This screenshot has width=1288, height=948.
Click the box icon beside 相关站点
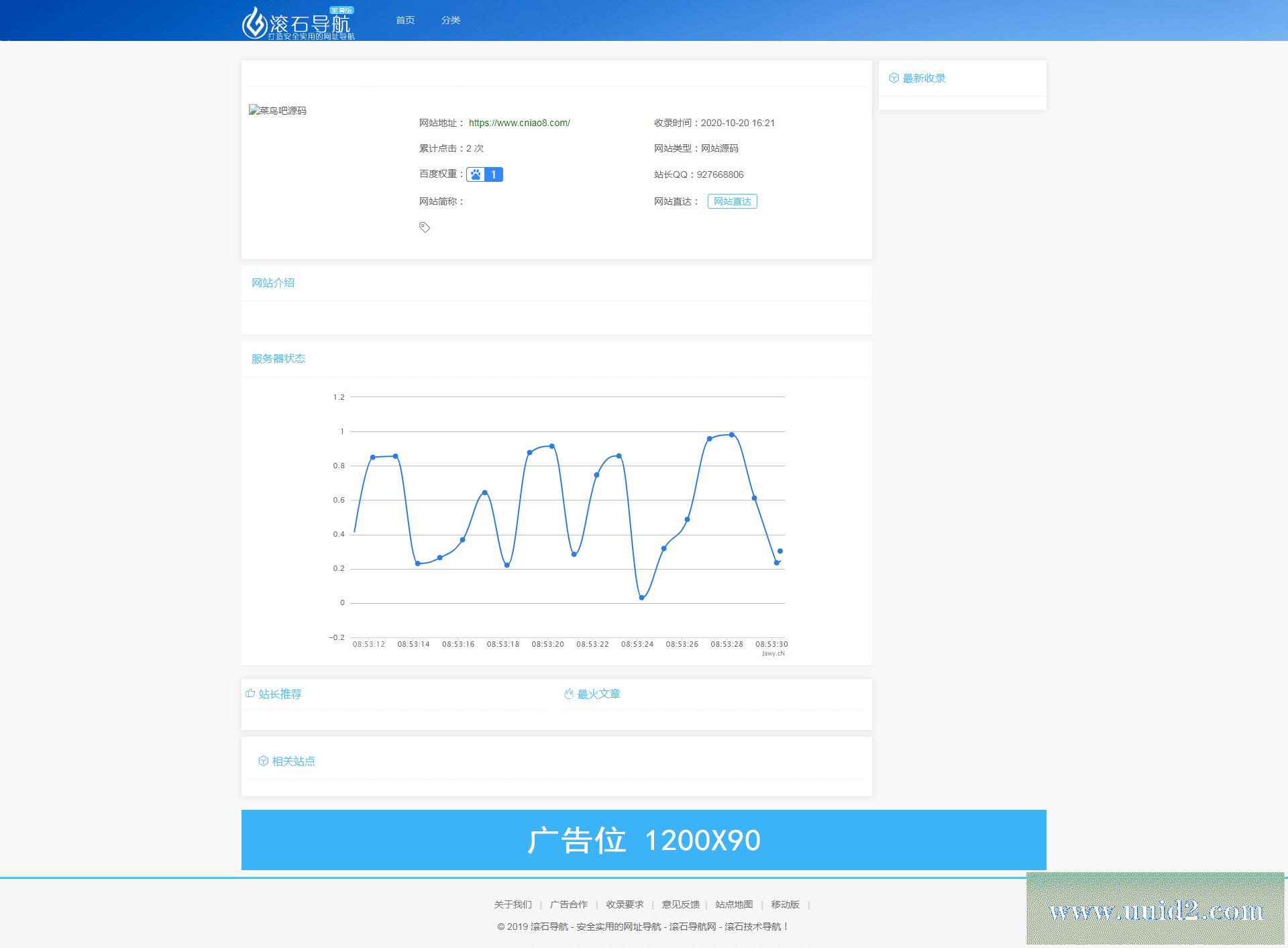[262, 760]
